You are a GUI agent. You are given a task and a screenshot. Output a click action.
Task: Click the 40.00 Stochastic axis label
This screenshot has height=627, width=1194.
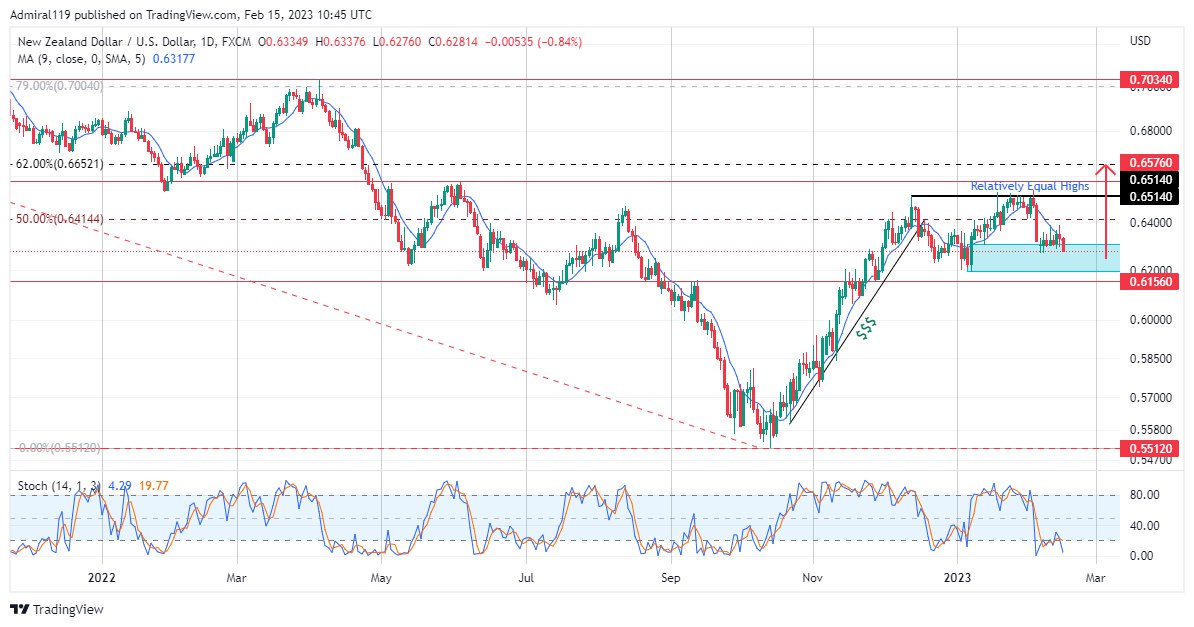[x=1145, y=526]
